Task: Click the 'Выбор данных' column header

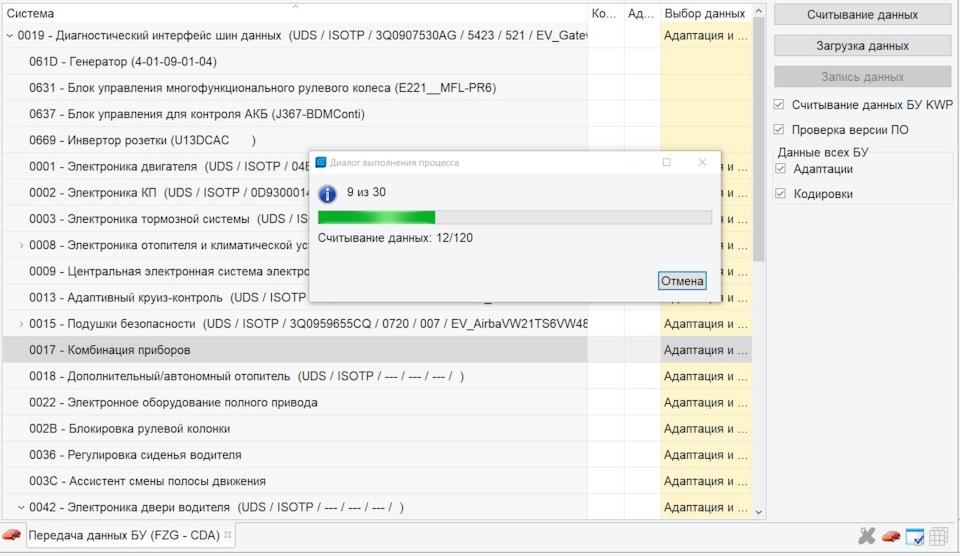Action: [706, 13]
